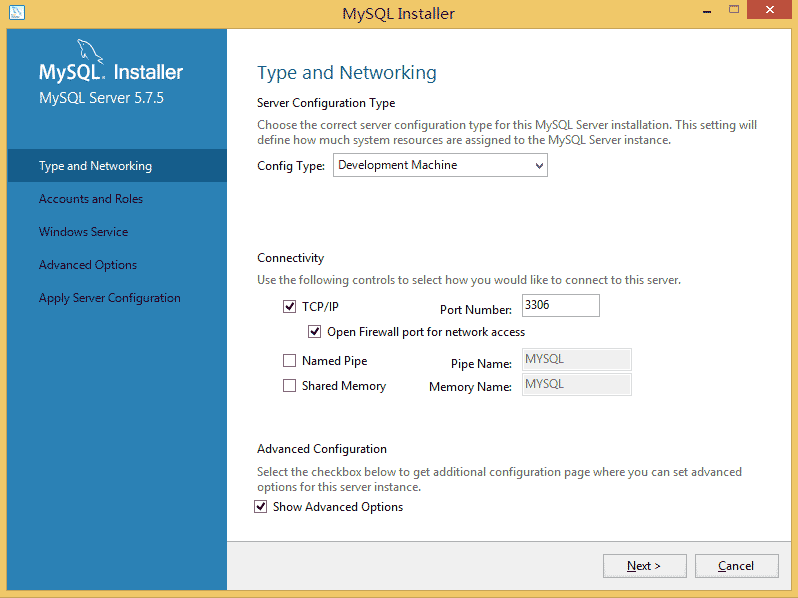Click the Port Number input field
The image size is (798, 598).
pyautogui.click(x=560, y=306)
